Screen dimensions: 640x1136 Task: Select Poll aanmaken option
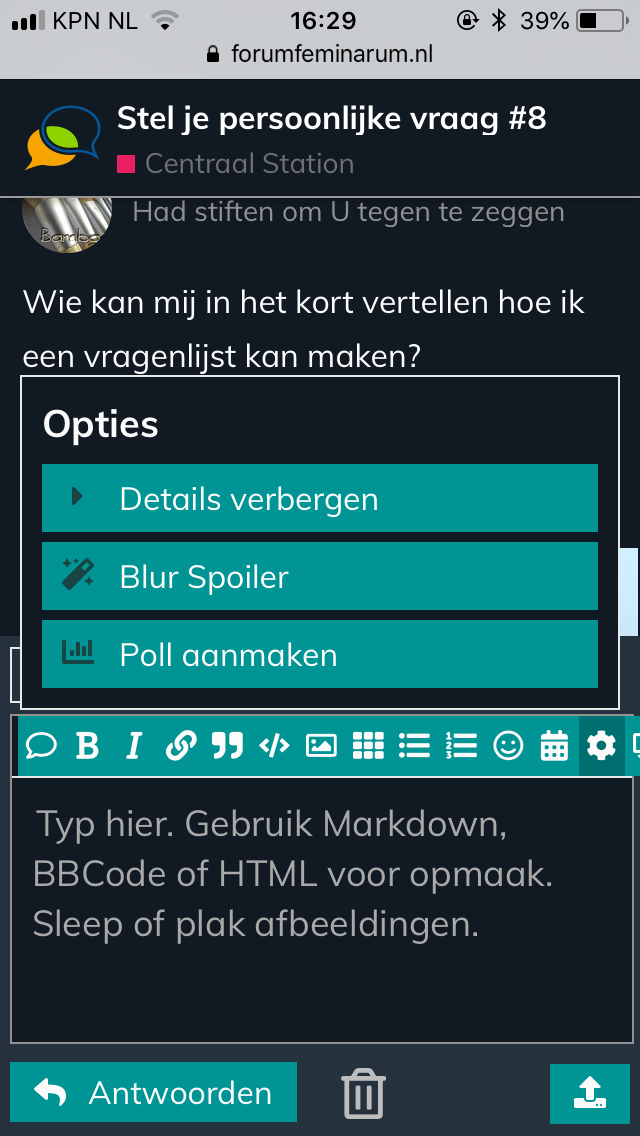320,654
